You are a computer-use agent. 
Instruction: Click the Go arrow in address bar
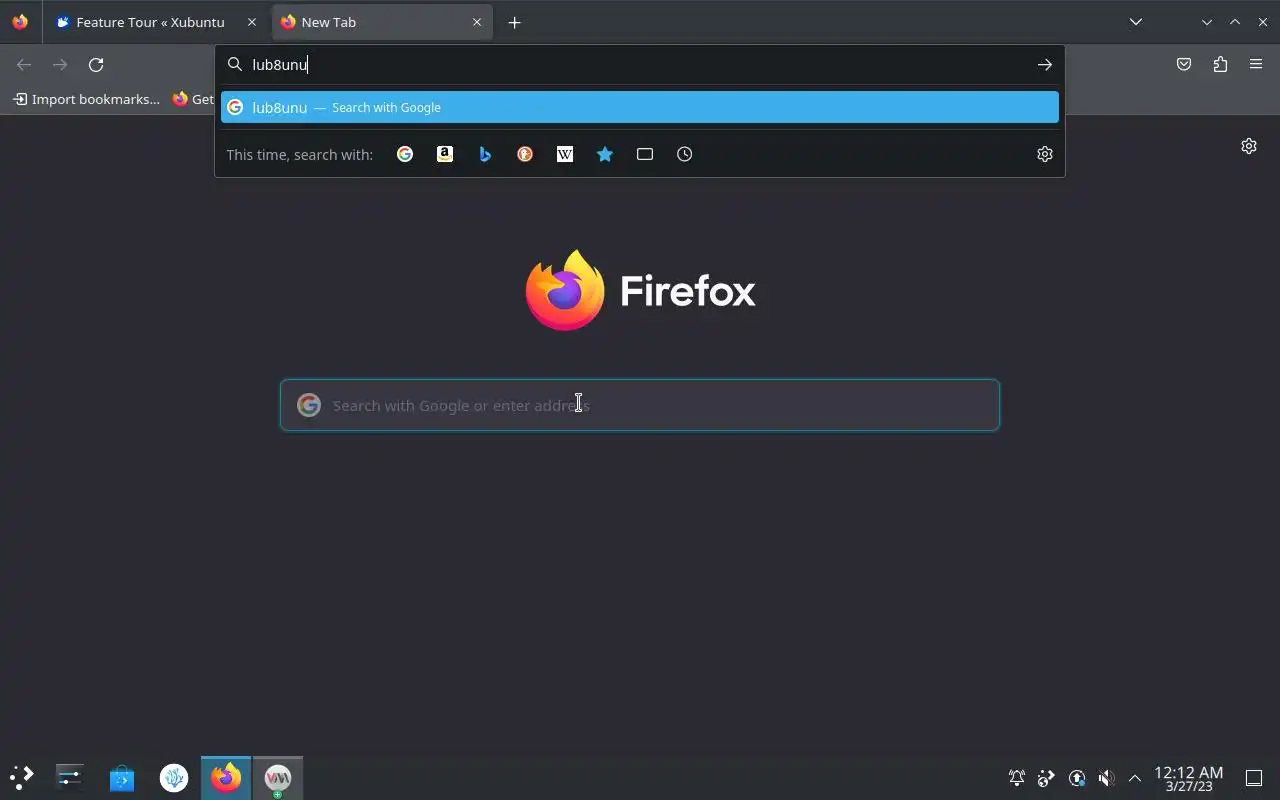(1045, 65)
